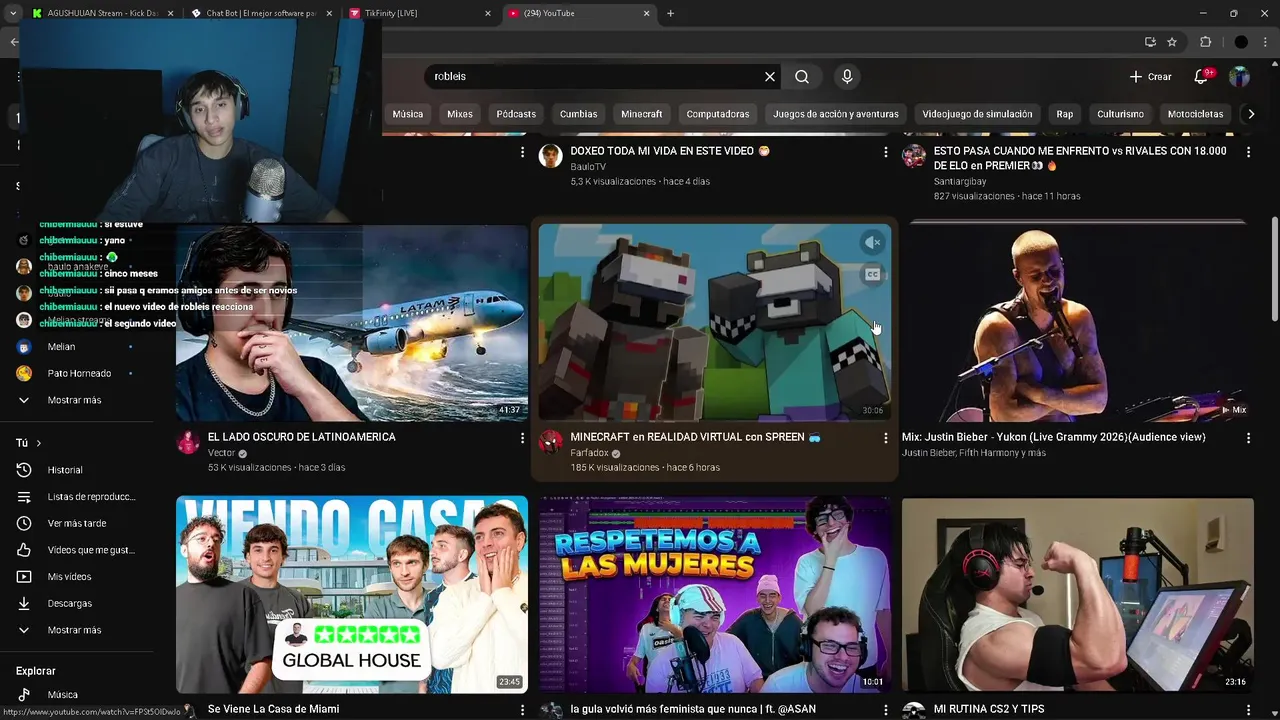The width and height of the screenshot is (1280, 720).
Task: Open the Farfadox channel avatar
Action: [x=551, y=442]
